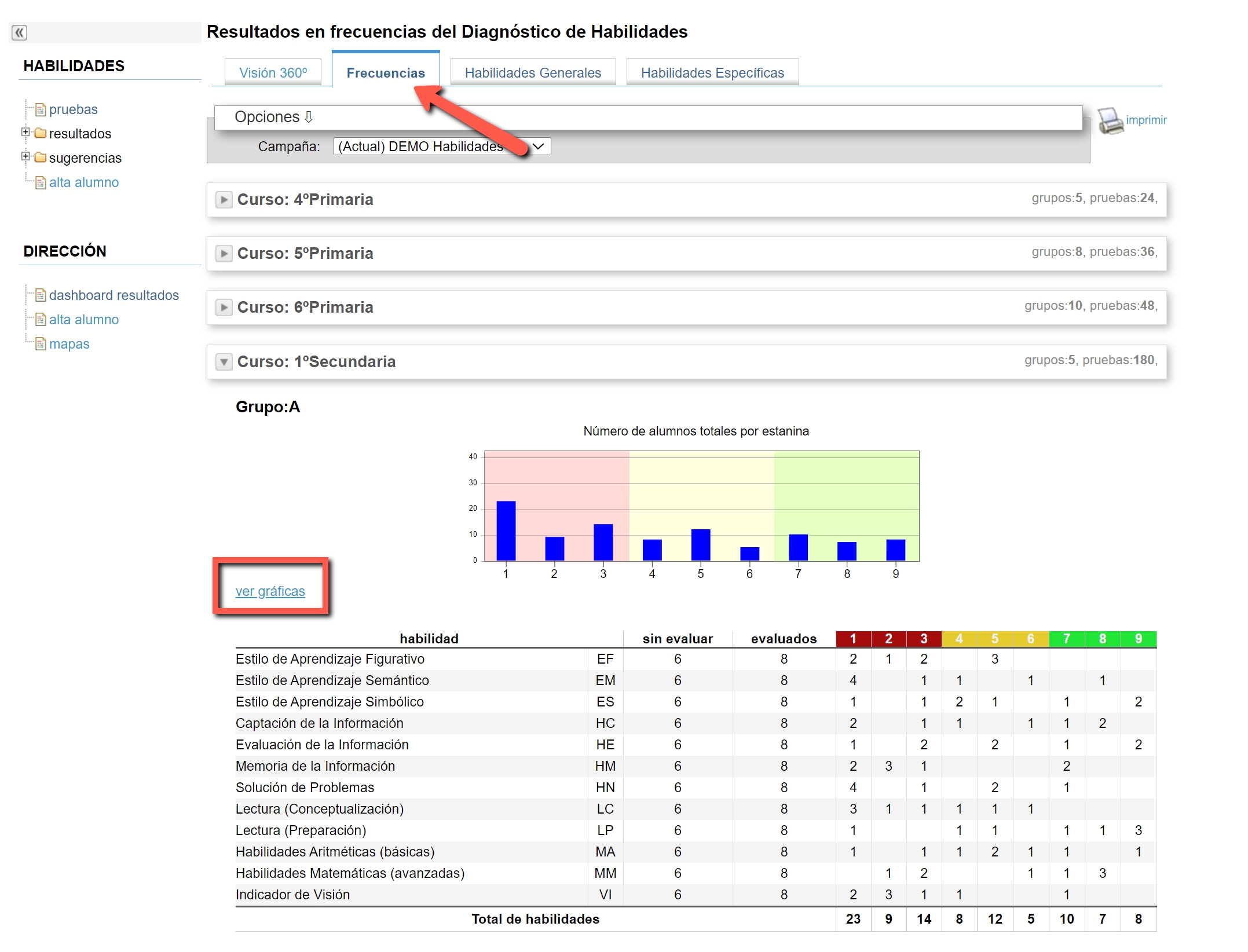This screenshot has width=1248, height=952.
Task: Expand Curso: 6ºPrimaria section arrow
Action: coord(224,307)
